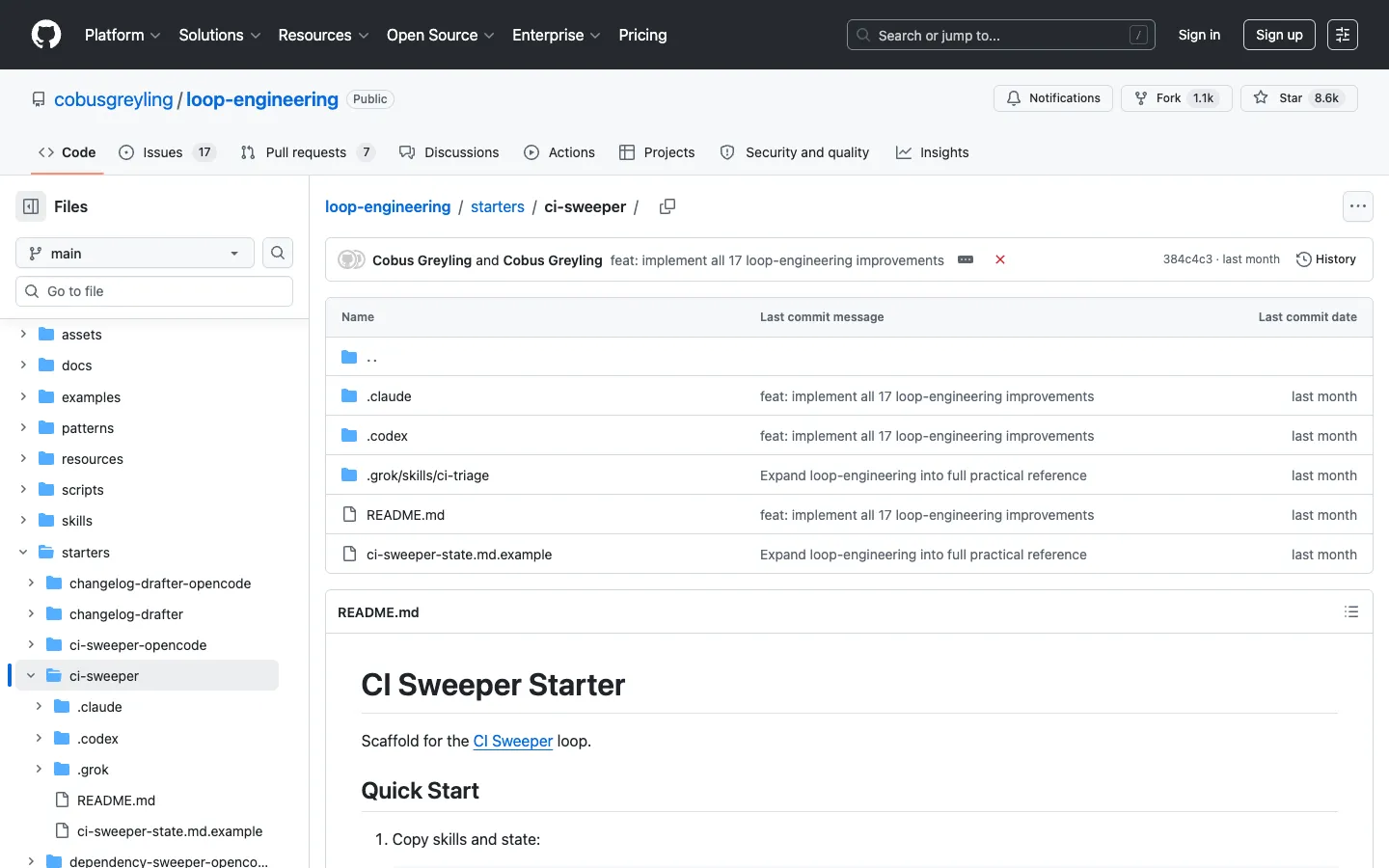Screen dimensions: 1389x868
Task: Show commit message details ellipsis
Action: coord(966,259)
